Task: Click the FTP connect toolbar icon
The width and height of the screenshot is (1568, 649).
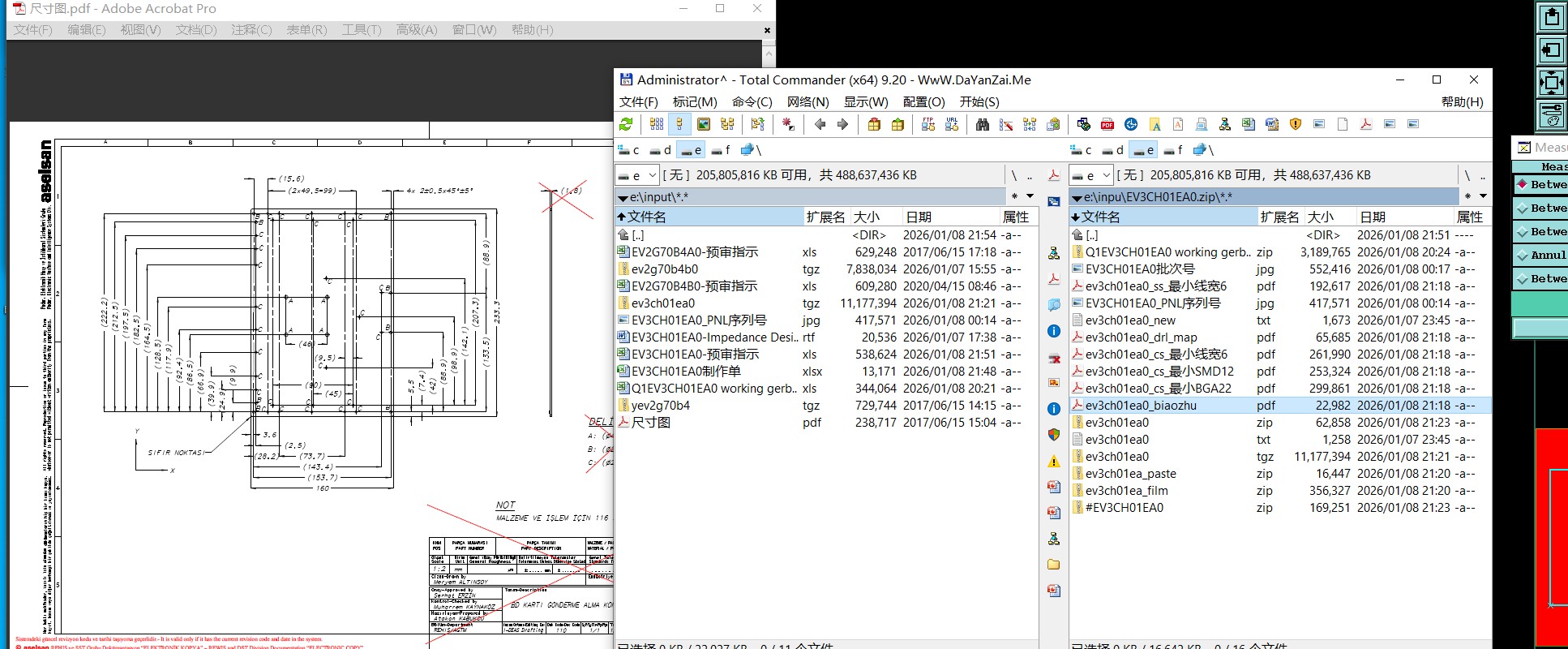Action: tap(928, 124)
